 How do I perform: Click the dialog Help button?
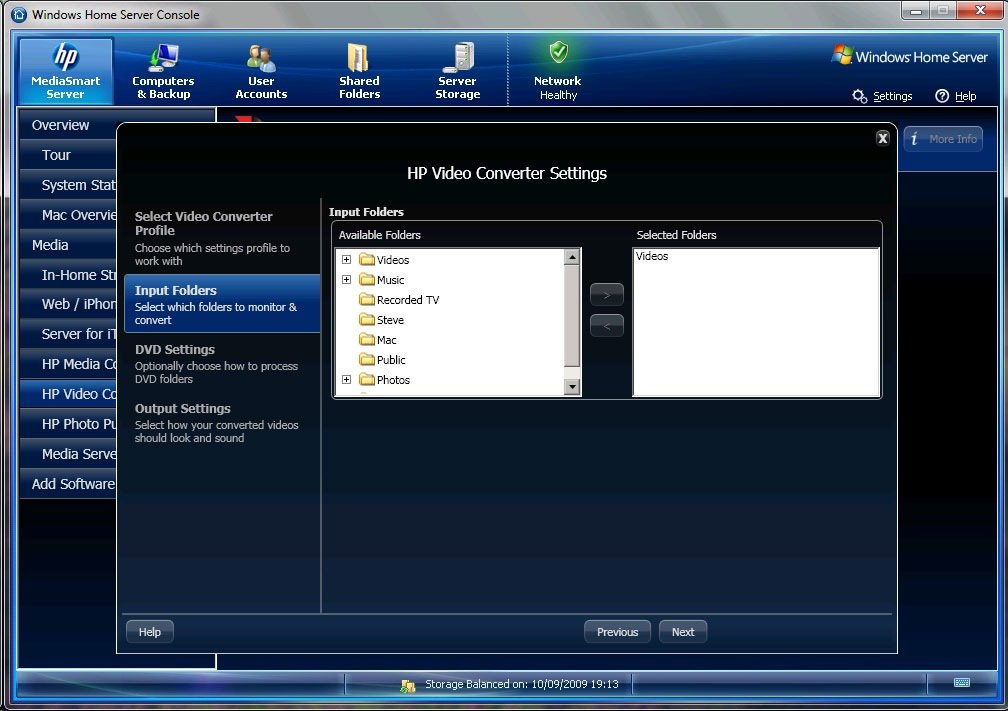[x=150, y=632]
